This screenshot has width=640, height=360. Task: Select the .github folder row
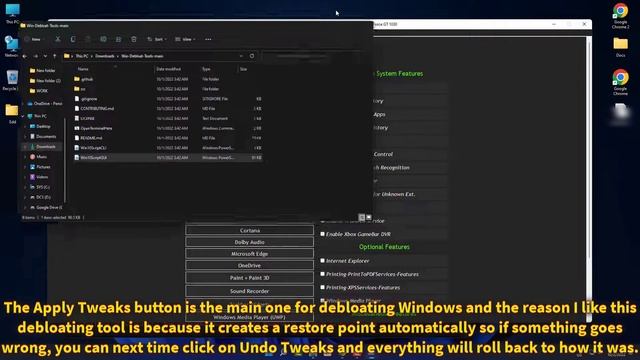pyautogui.click(x=168, y=79)
